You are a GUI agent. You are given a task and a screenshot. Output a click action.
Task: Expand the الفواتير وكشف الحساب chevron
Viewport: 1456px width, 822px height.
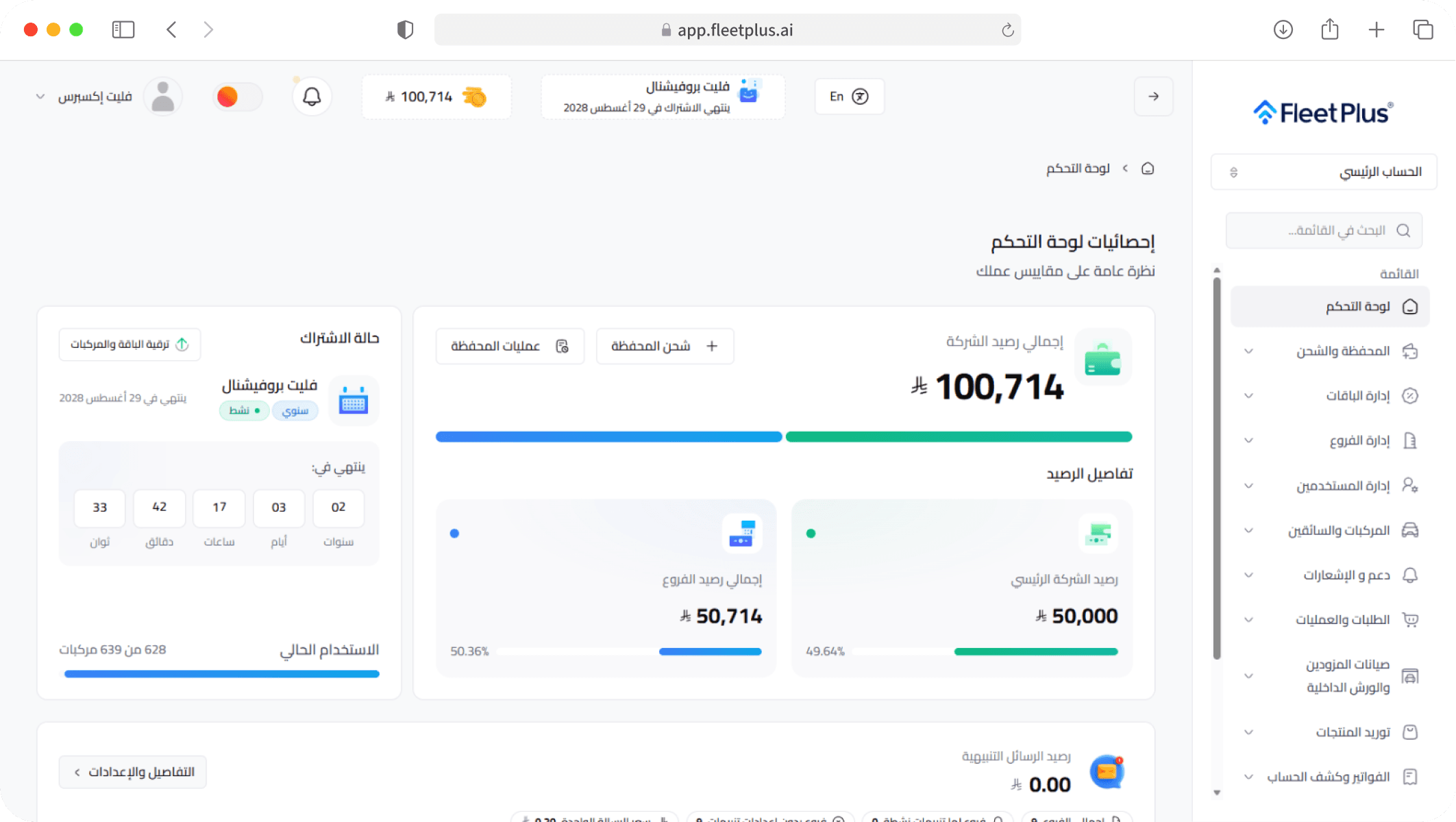pos(1248,777)
